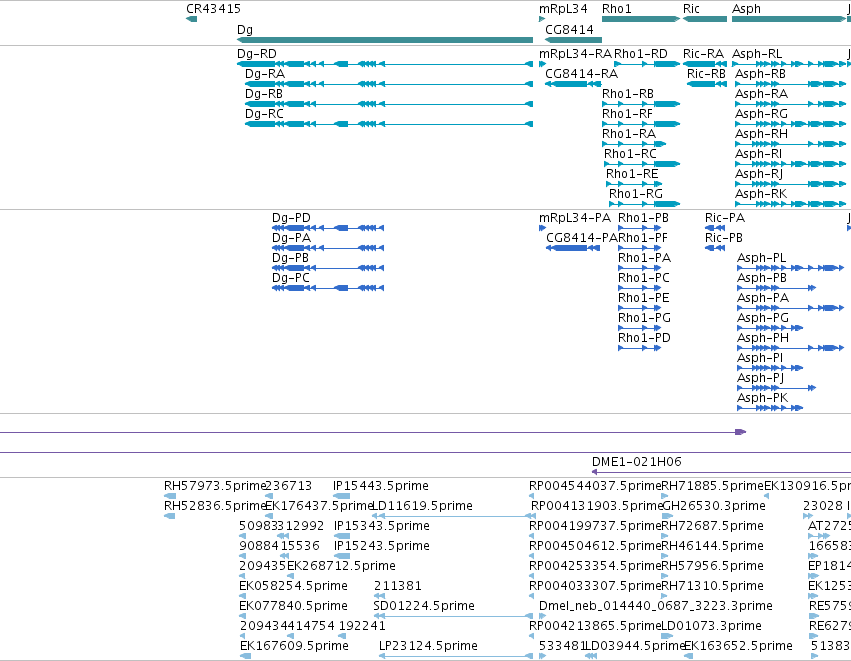Select the IP15243.5prime EST label

382,546
